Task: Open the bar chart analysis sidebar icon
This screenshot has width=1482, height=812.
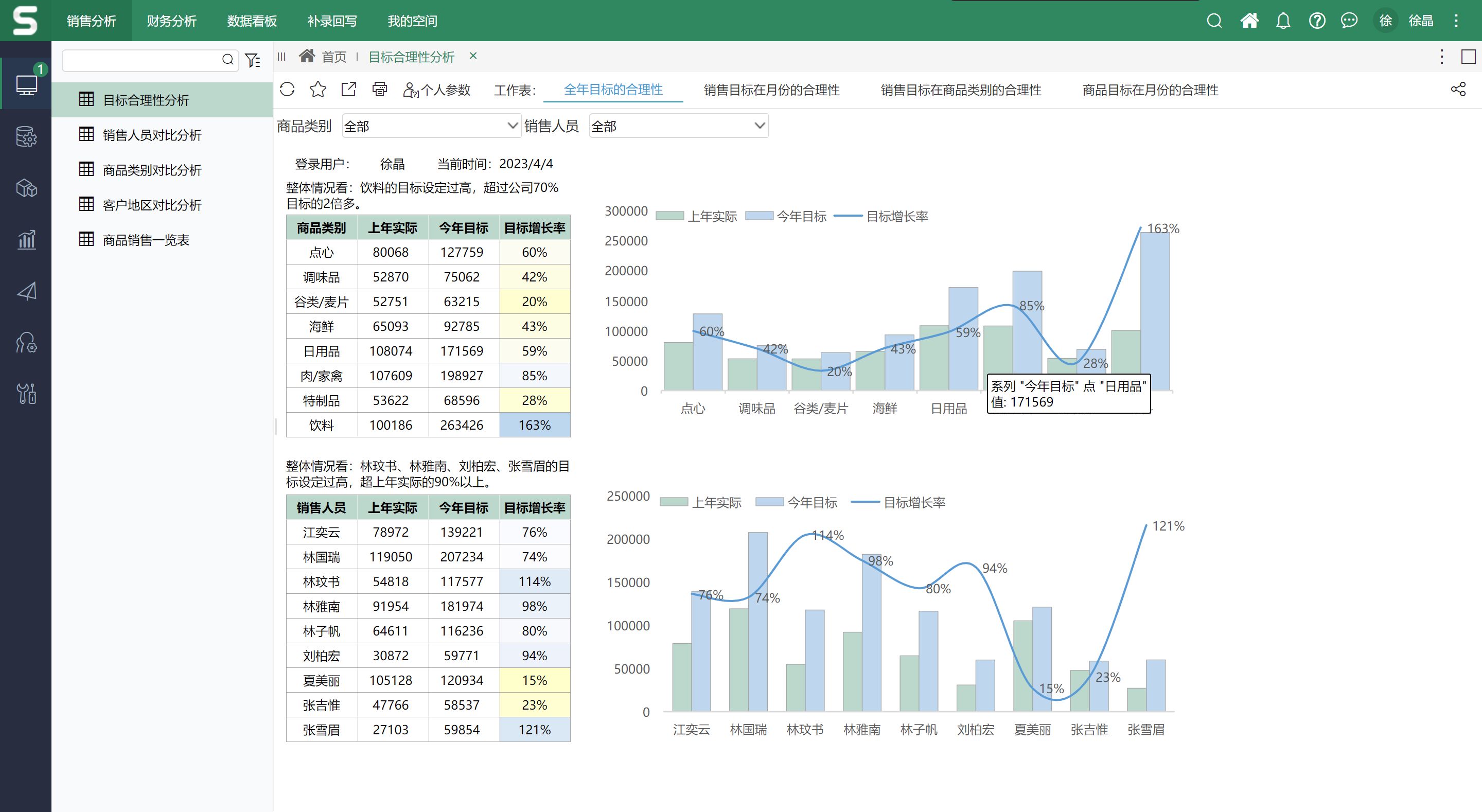Action: tap(26, 239)
